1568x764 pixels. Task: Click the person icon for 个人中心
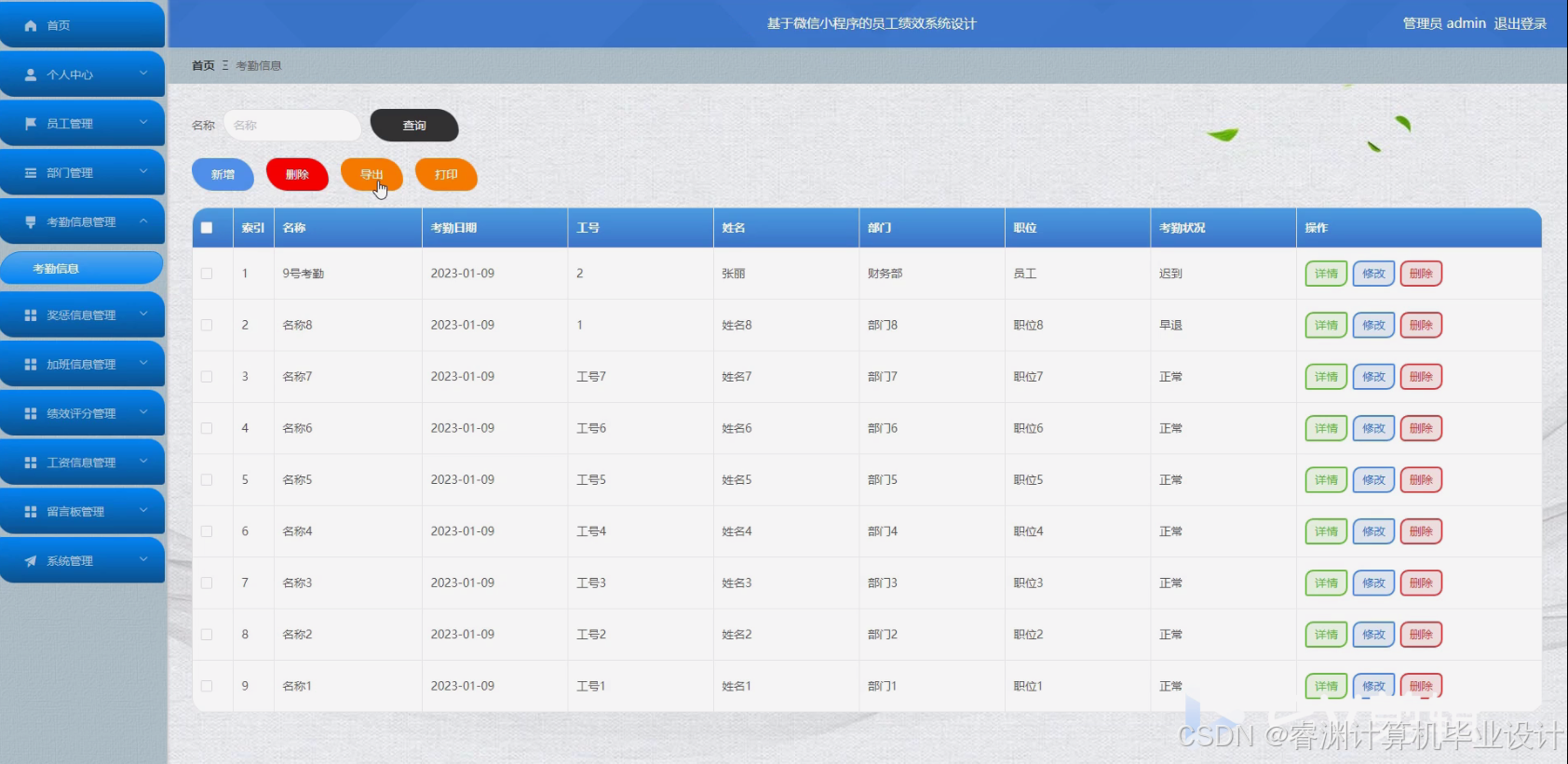(x=31, y=74)
